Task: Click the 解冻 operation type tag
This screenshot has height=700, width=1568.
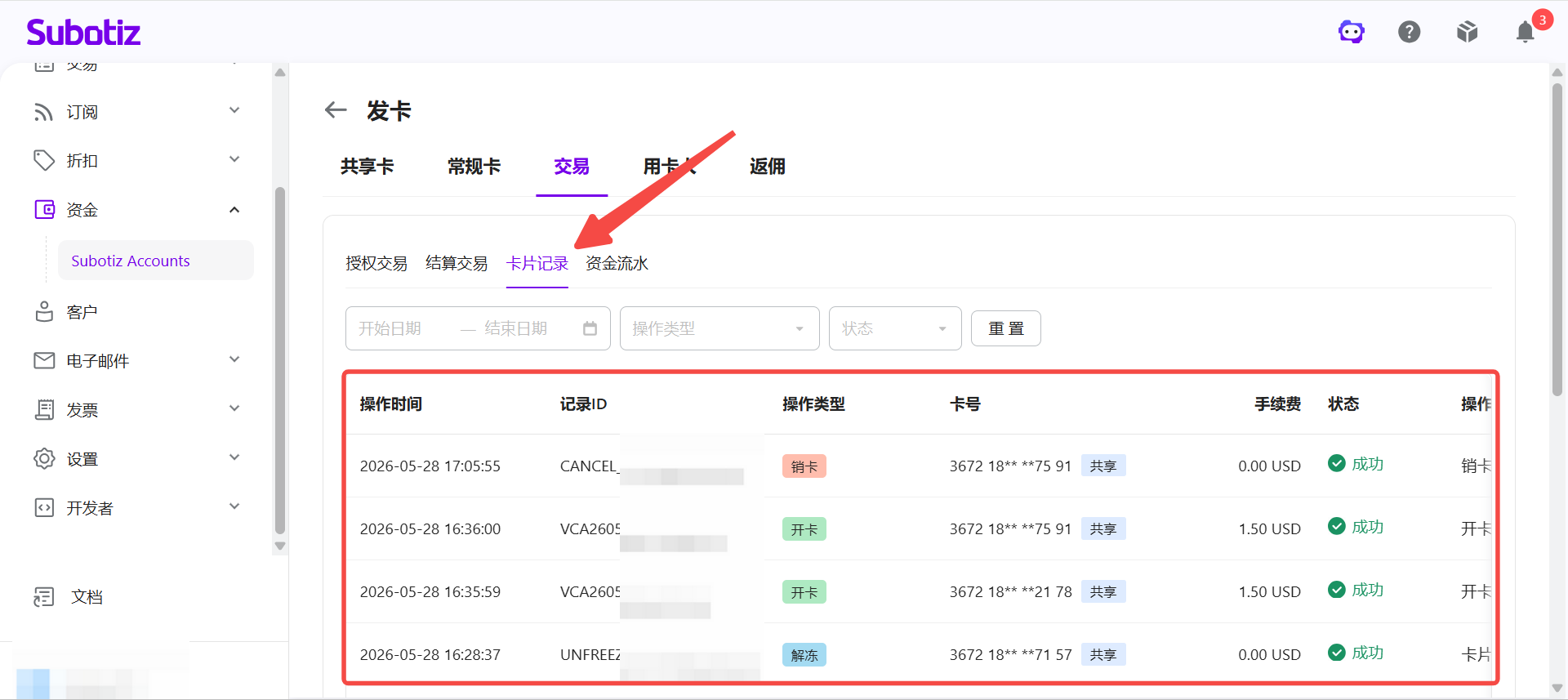Action: click(804, 655)
